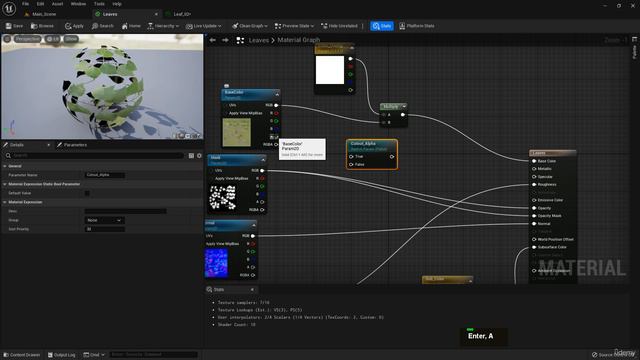Click Roughness input pin on Leaves node
The width and height of the screenshot is (640, 360).
pos(534,184)
